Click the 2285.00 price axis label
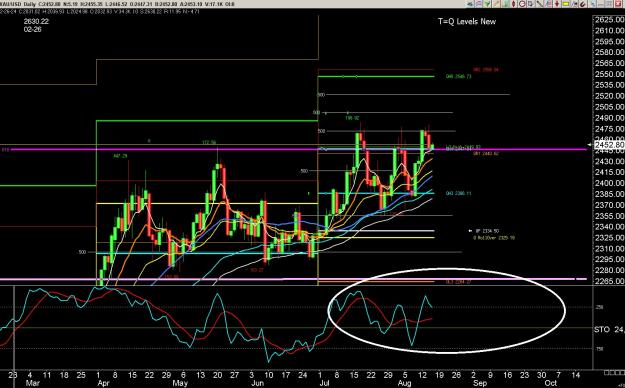 point(609,281)
